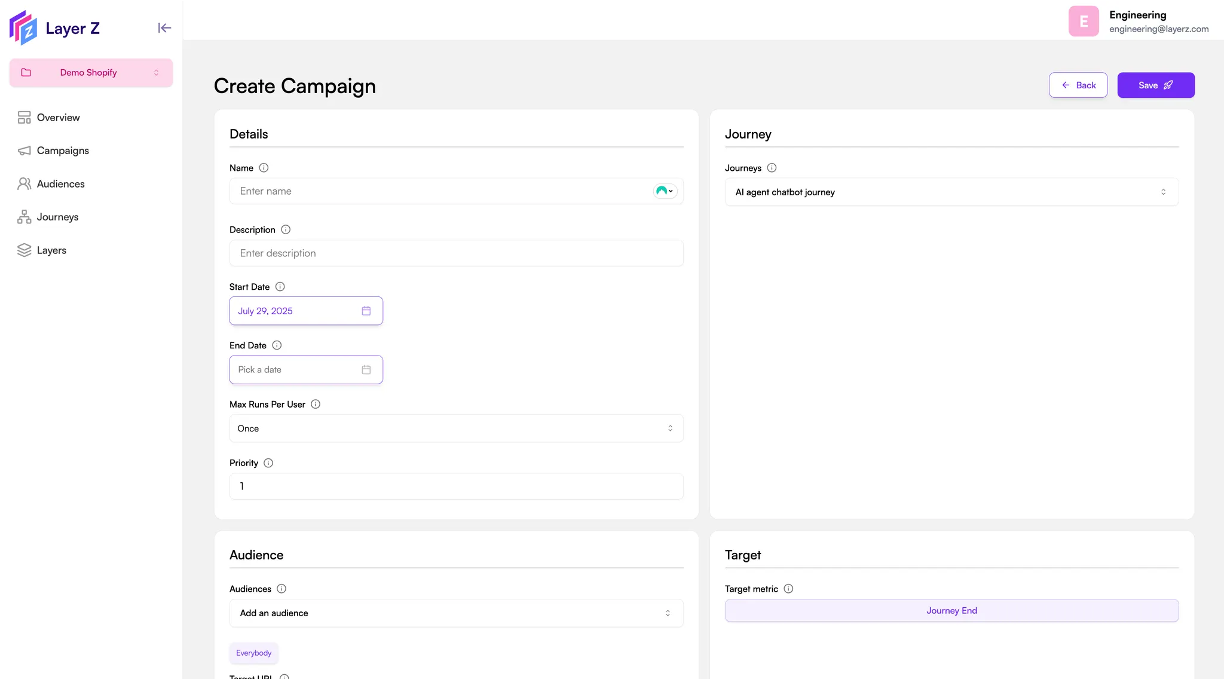Expand the Journeys selection dropdown
This screenshot has width=1224, height=680.
point(950,191)
